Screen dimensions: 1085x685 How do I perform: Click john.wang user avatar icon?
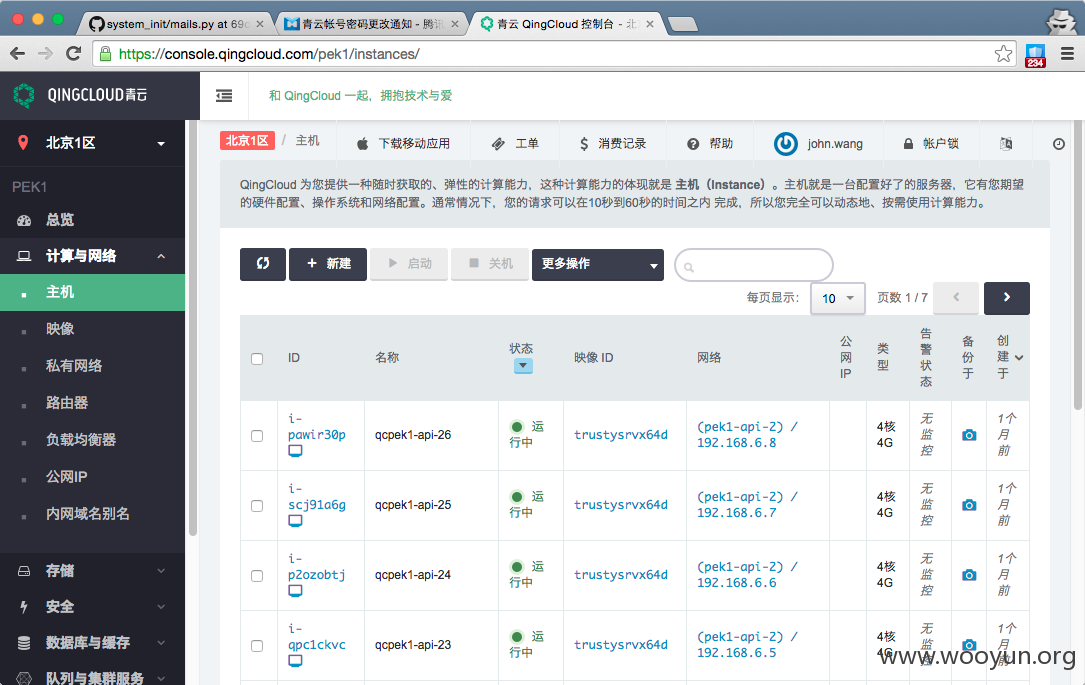click(785, 143)
